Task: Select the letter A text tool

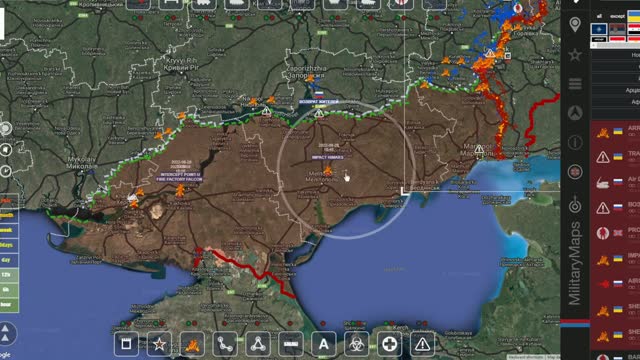Action: [x=324, y=344]
